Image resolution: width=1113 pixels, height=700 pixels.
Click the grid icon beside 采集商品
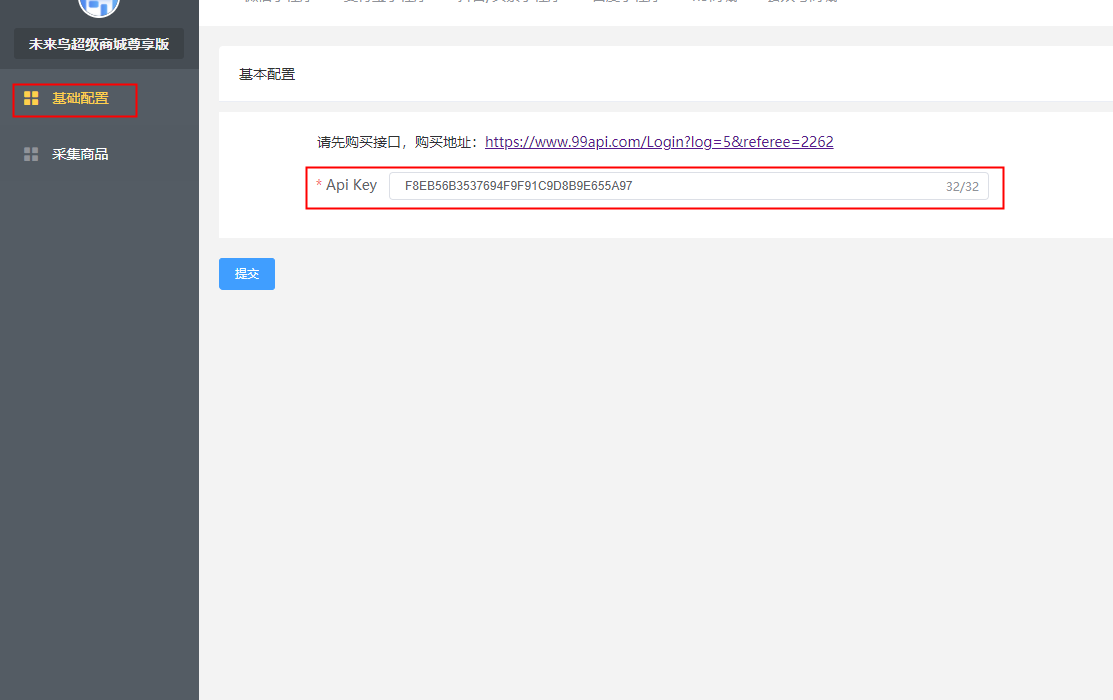coord(31,154)
